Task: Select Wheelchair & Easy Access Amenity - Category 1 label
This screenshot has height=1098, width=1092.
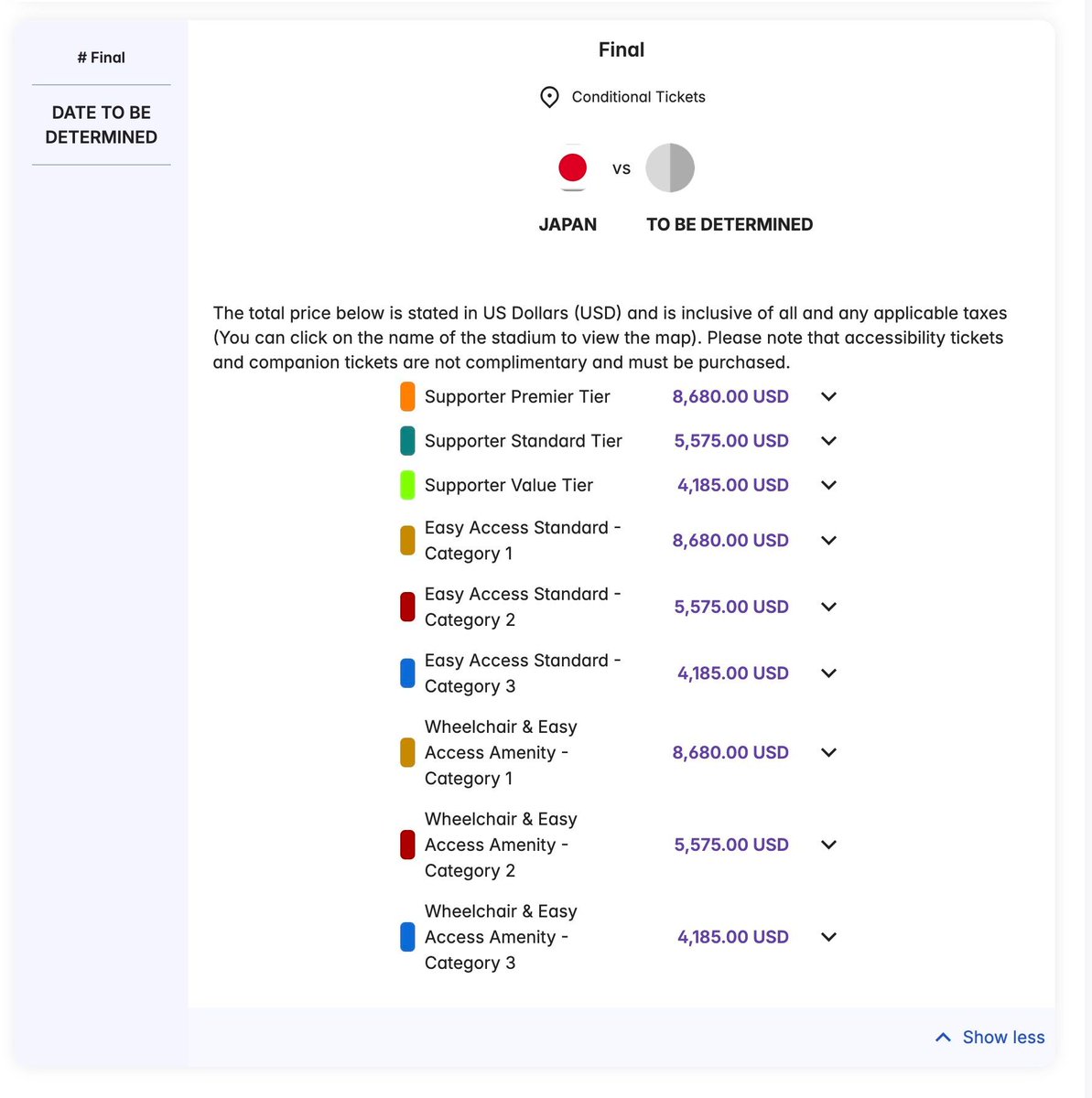Action: point(501,752)
